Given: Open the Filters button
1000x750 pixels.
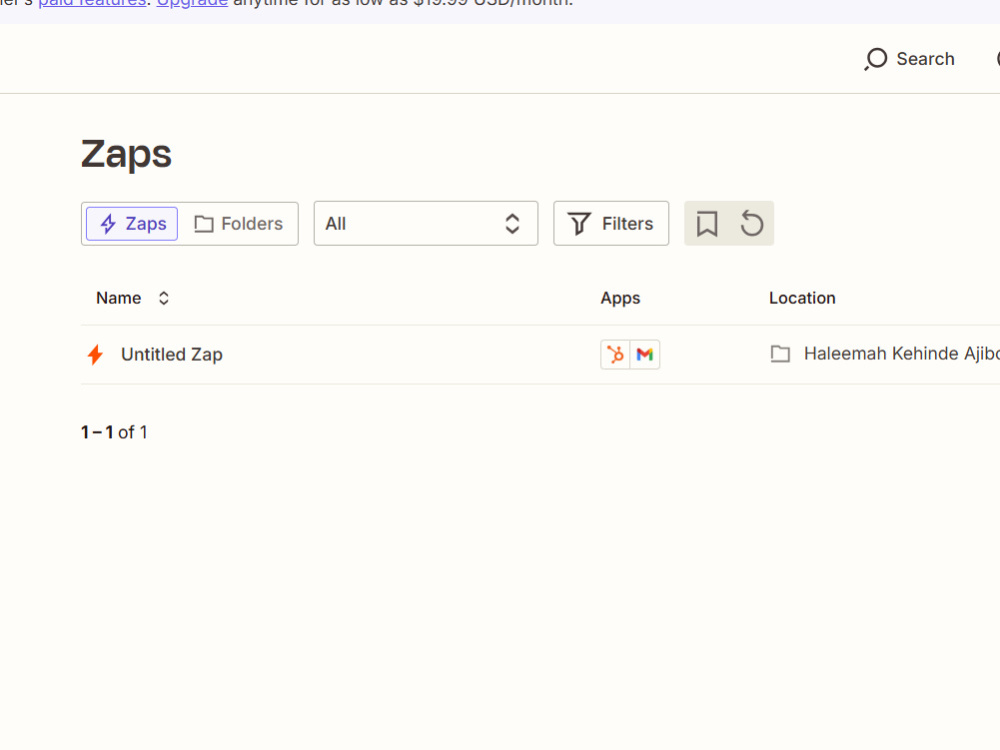Looking at the screenshot, I should (x=611, y=224).
